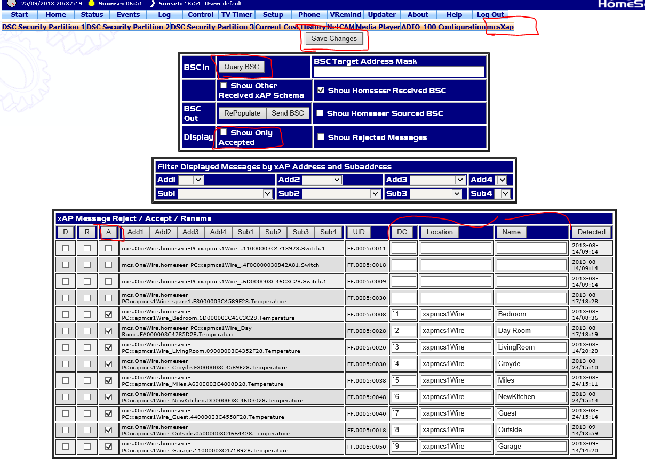Open the TV Timer tab
This screenshot has height=463, width=645.
point(236,16)
